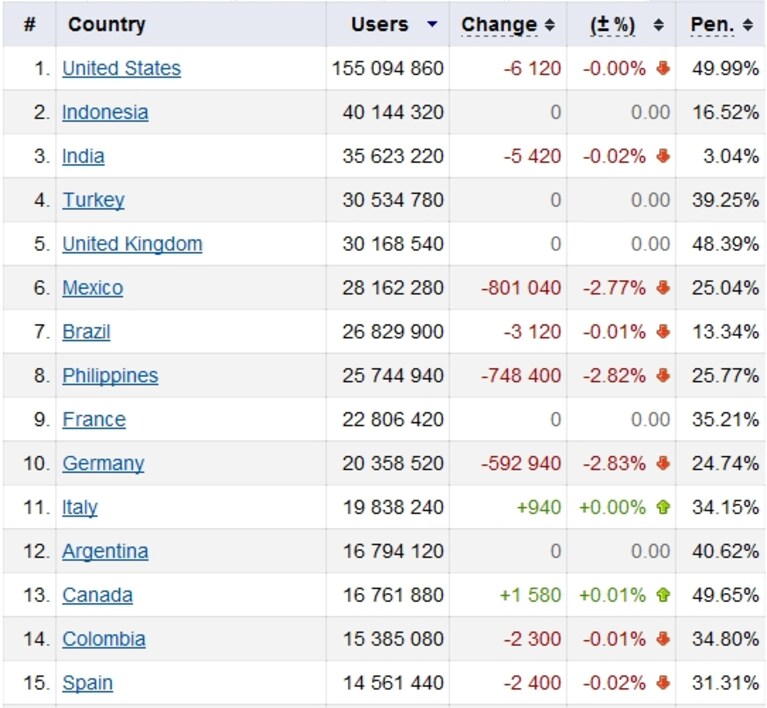This screenshot has height=708, width=767.
Task: Click the red down arrow in India row
Action: point(663,156)
